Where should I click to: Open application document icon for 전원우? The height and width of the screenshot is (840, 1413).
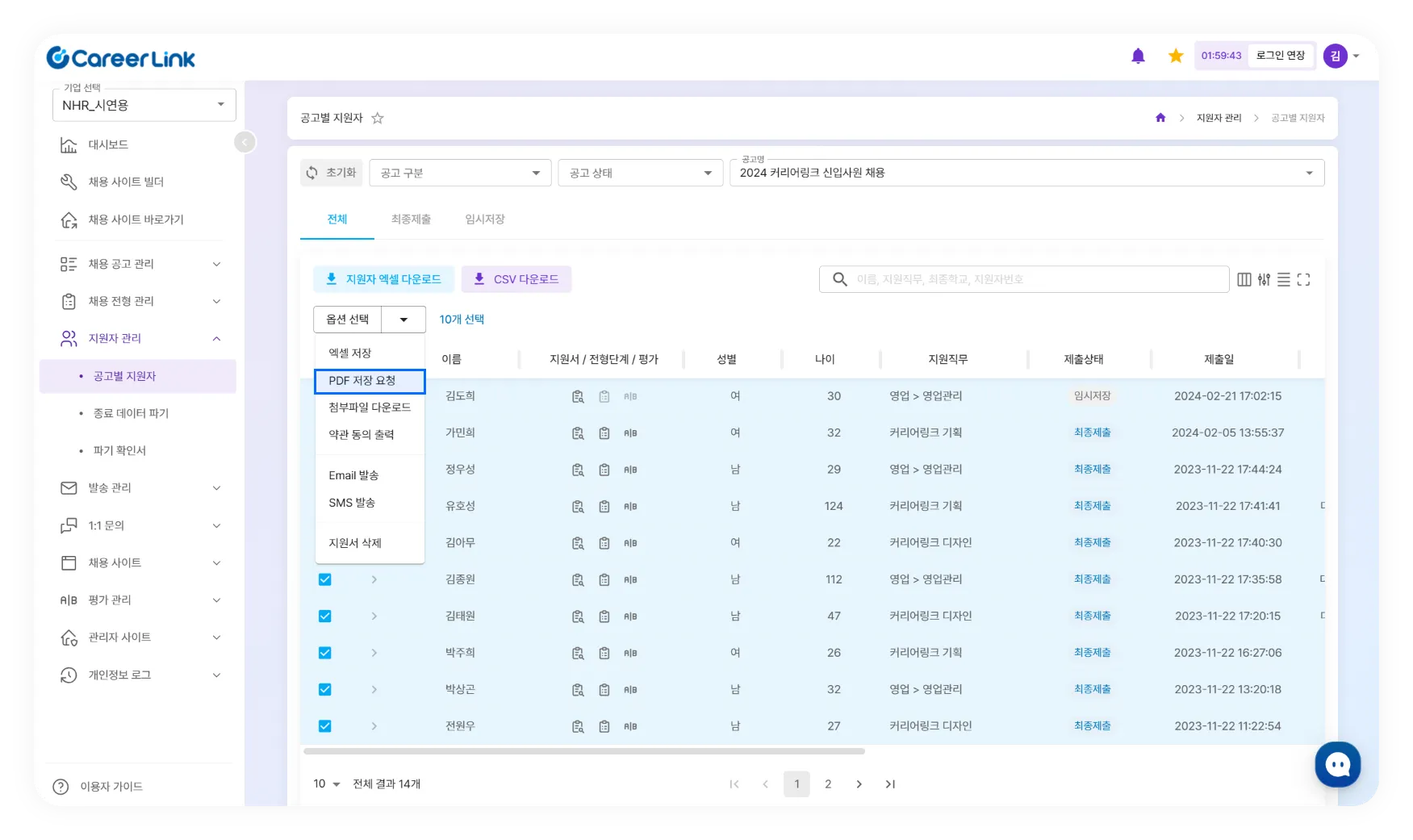click(578, 726)
